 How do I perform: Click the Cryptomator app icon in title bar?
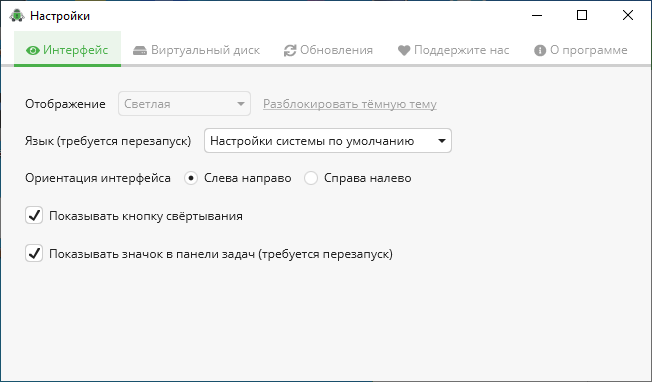[17, 16]
